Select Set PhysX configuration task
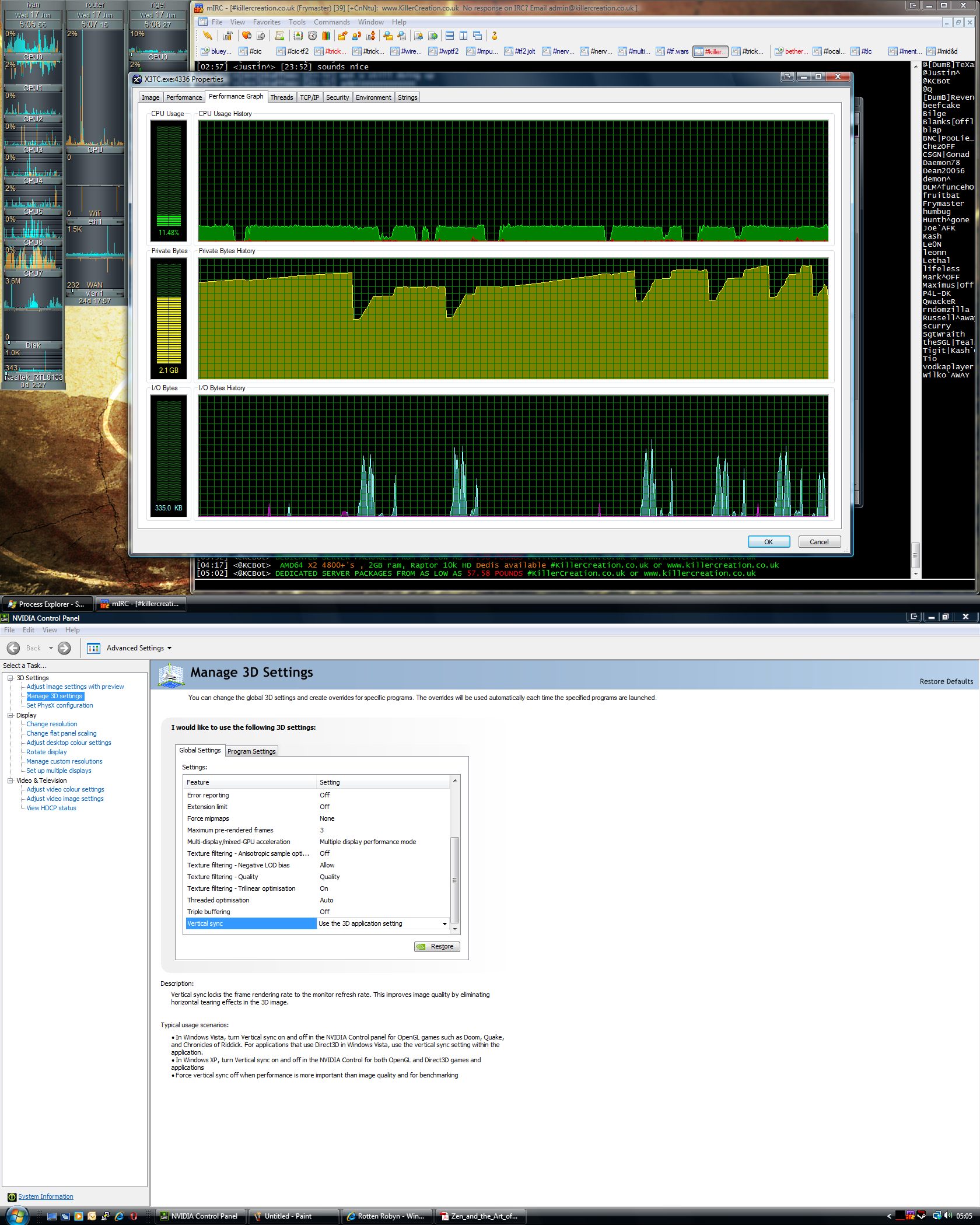Screen dimensions: 980x1225 click(x=60, y=705)
